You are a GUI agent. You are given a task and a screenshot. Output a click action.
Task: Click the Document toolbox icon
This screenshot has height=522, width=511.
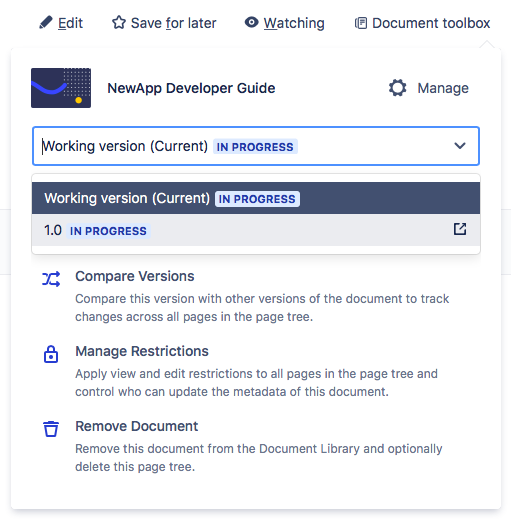pos(361,23)
